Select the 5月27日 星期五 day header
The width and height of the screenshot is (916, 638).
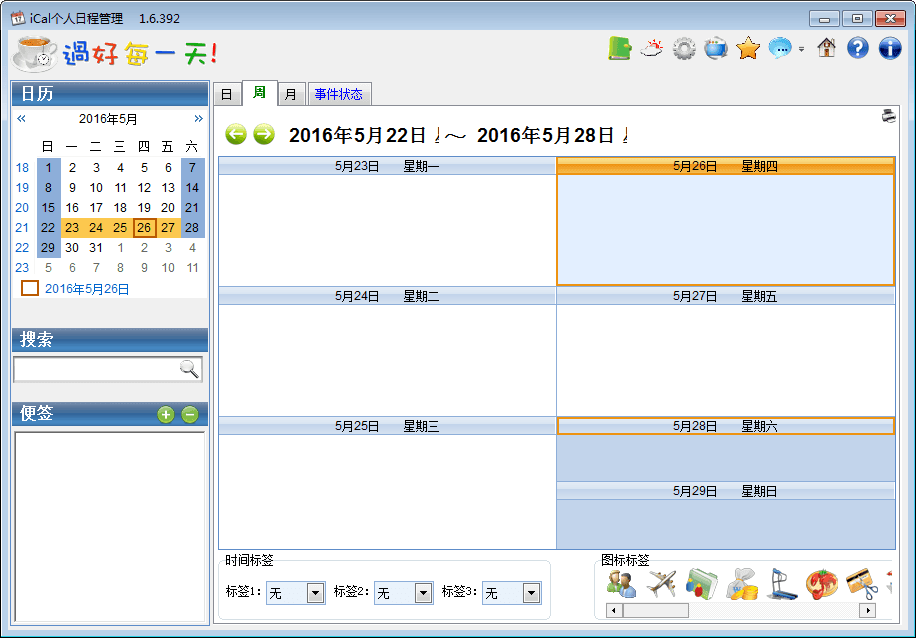(726, 296)
